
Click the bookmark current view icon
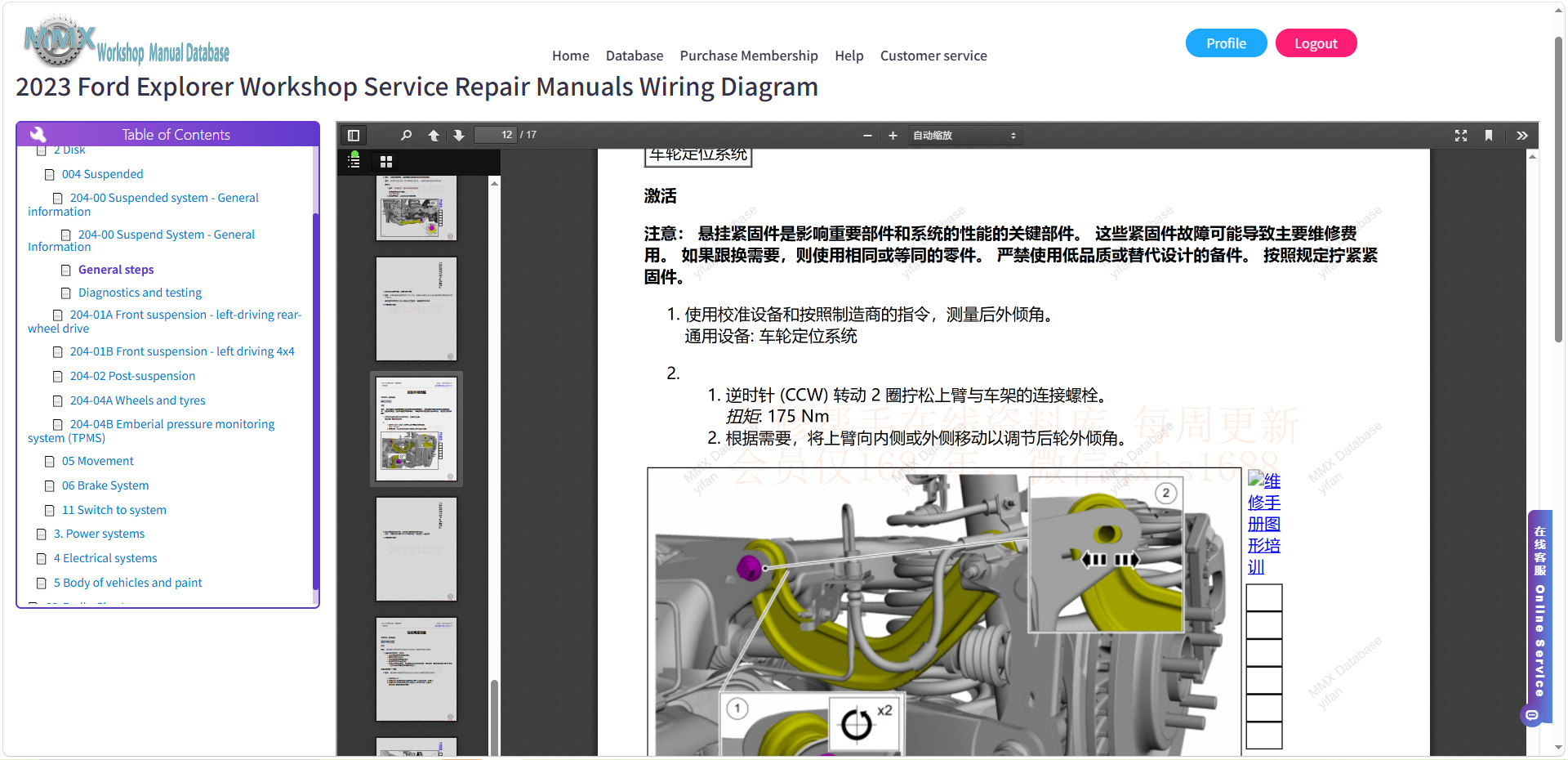coord(1489,136)
